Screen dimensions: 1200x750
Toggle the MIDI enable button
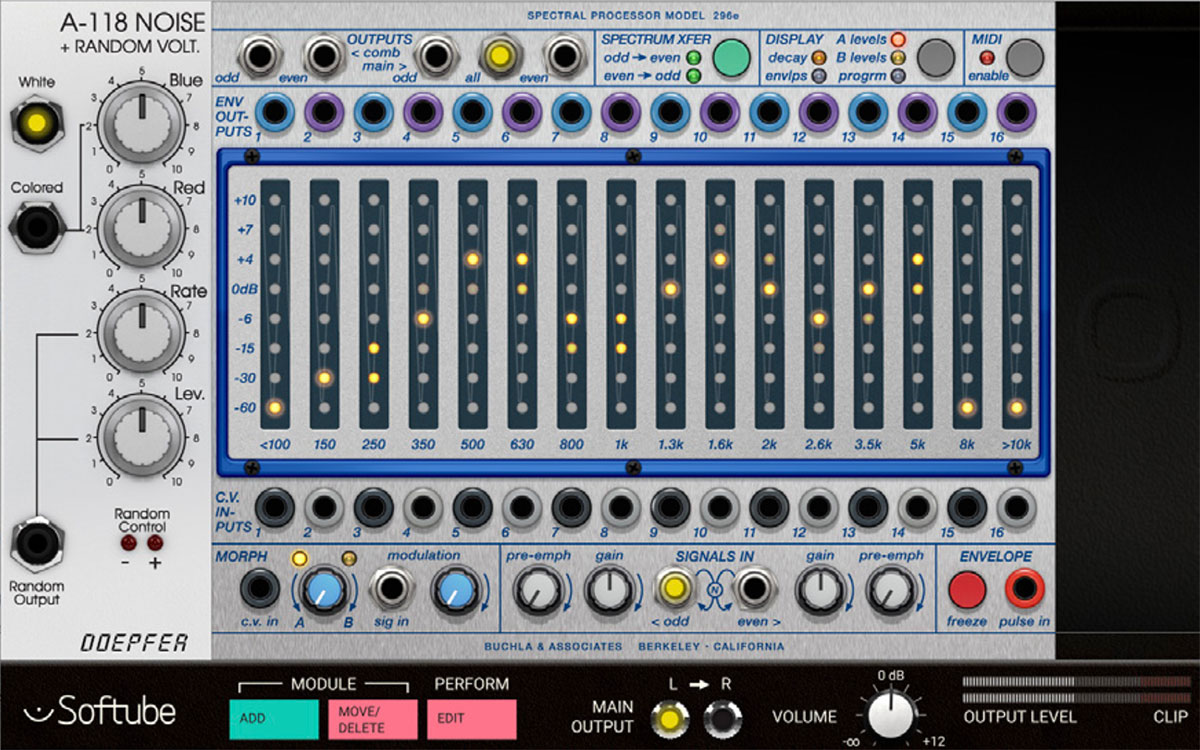(1025, 58)
